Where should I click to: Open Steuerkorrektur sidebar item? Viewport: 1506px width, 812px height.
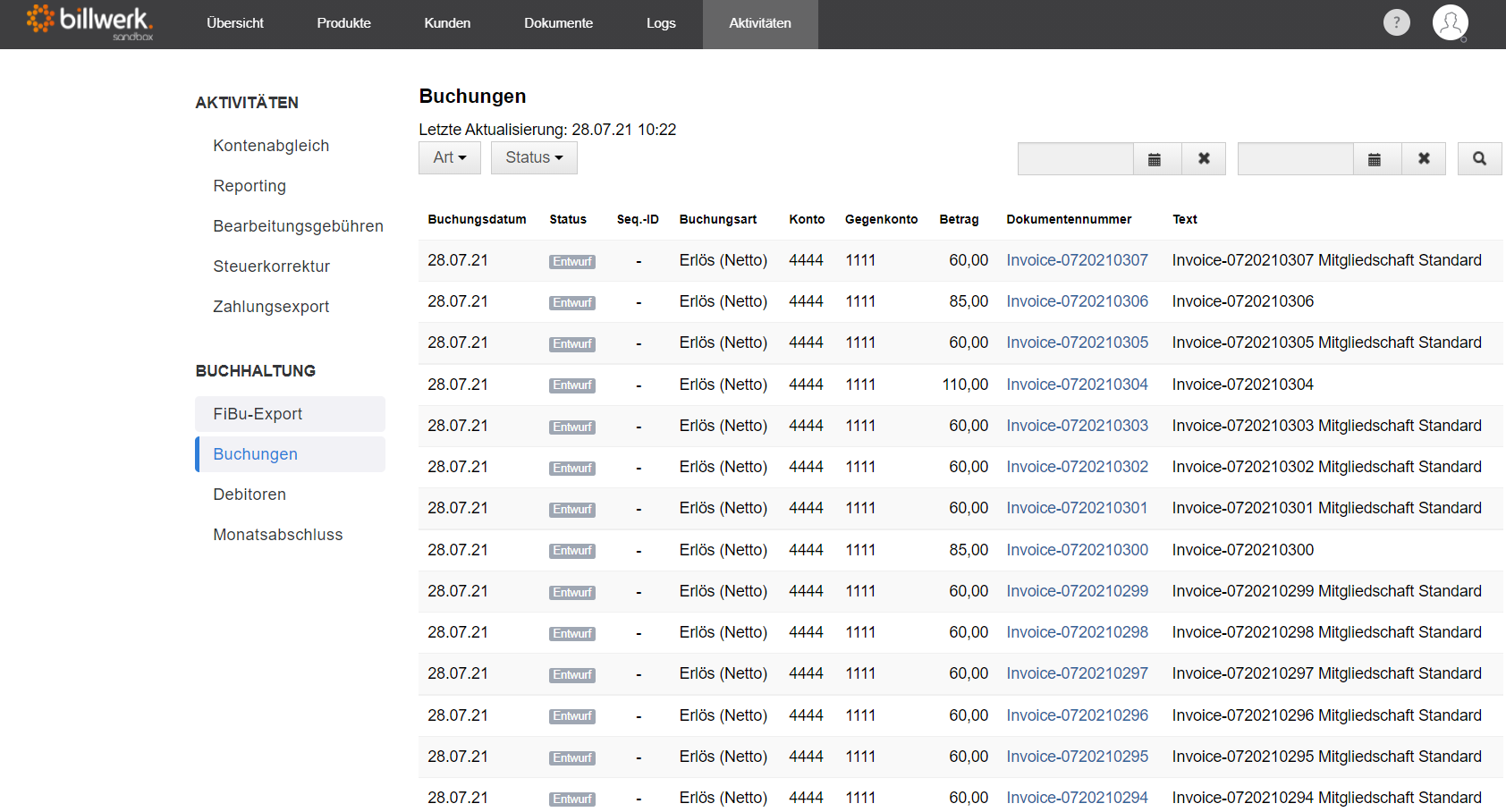(x=271, y=266)
